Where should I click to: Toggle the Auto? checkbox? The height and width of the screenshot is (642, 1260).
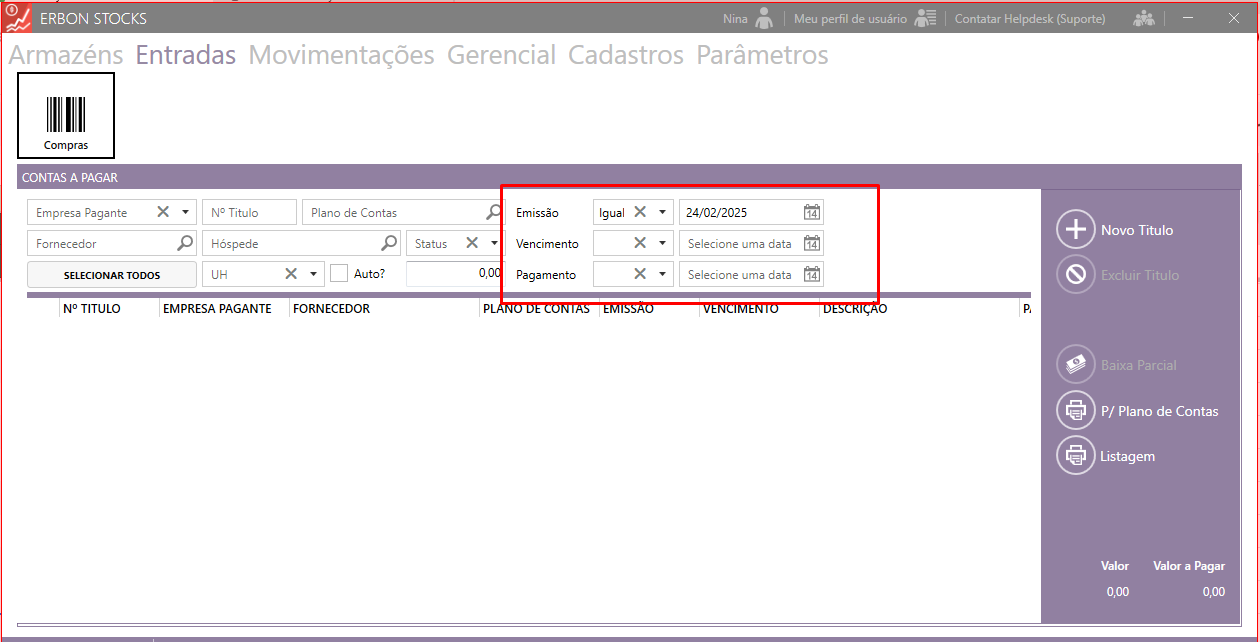339,273
